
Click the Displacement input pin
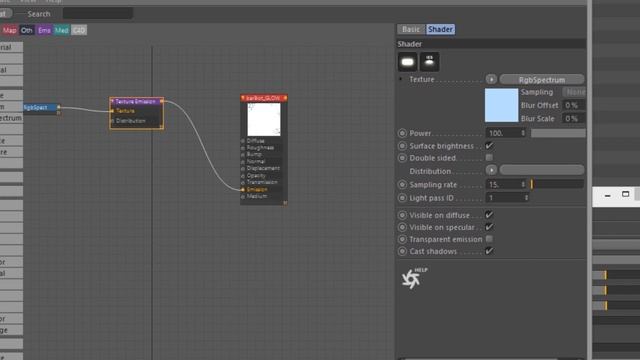click(x=243, y=169)
